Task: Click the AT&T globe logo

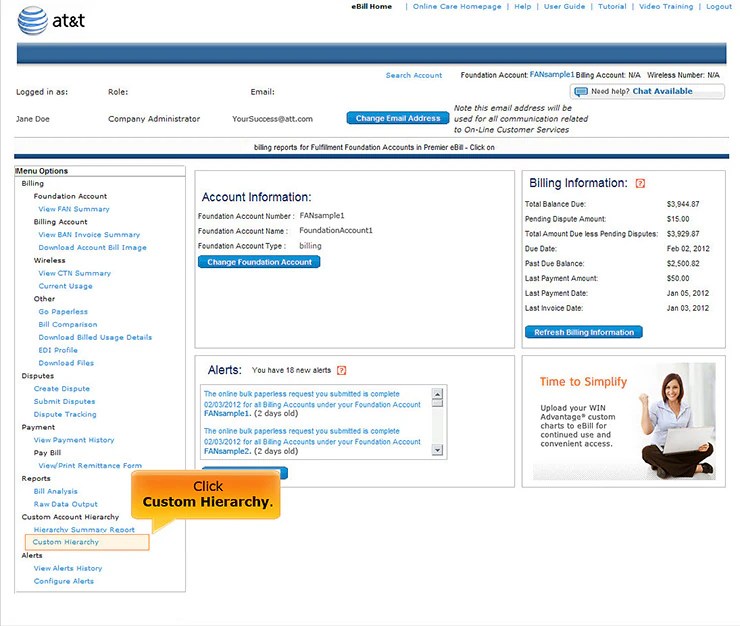Action: (x=33, y=21)
